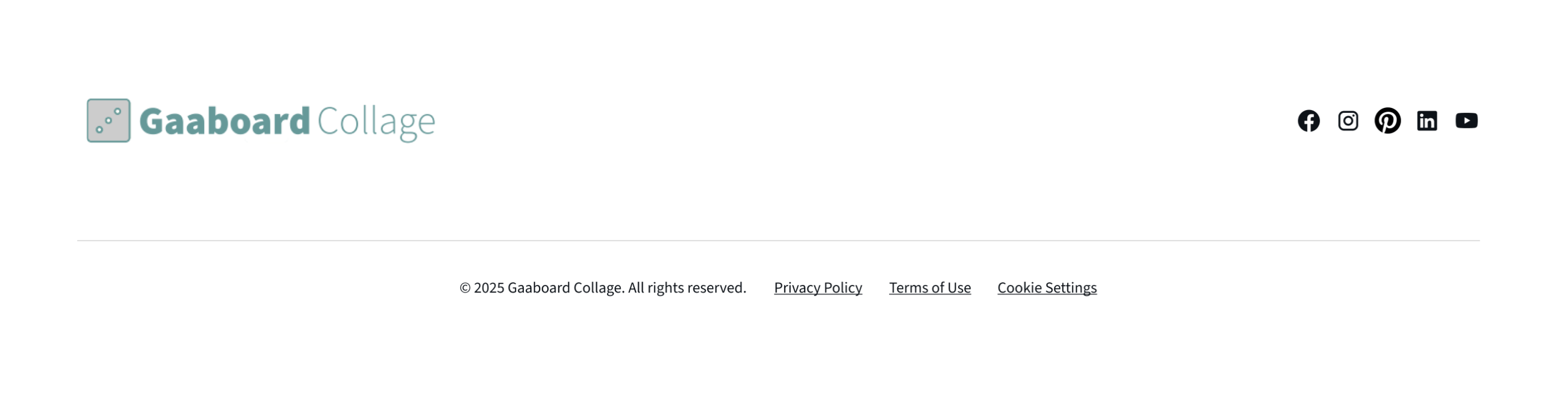Open the LinkedIn company page
1568x420 pixels.
tap(1428, 121)
